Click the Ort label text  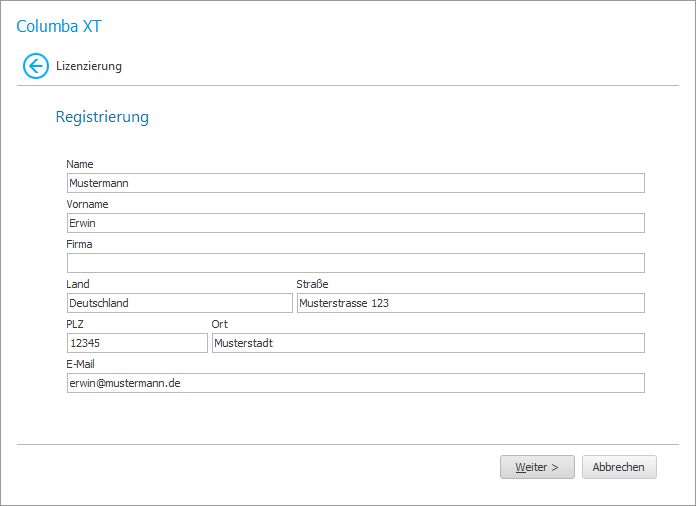coord(220,324)
